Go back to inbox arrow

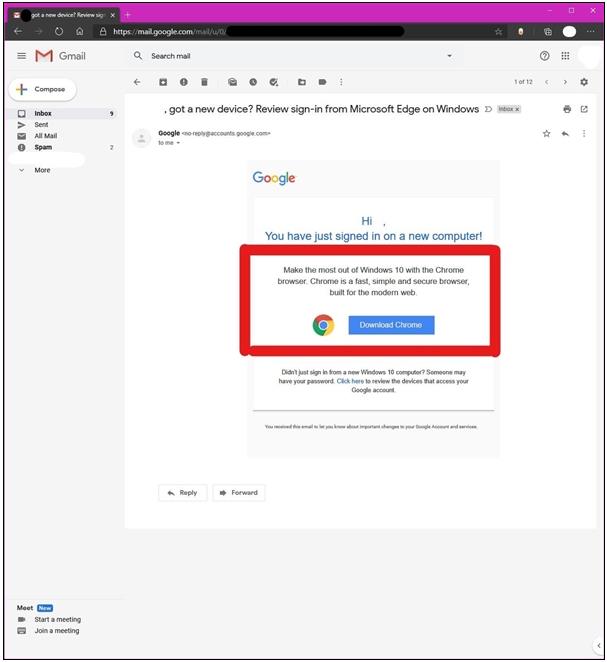point(137,82)
